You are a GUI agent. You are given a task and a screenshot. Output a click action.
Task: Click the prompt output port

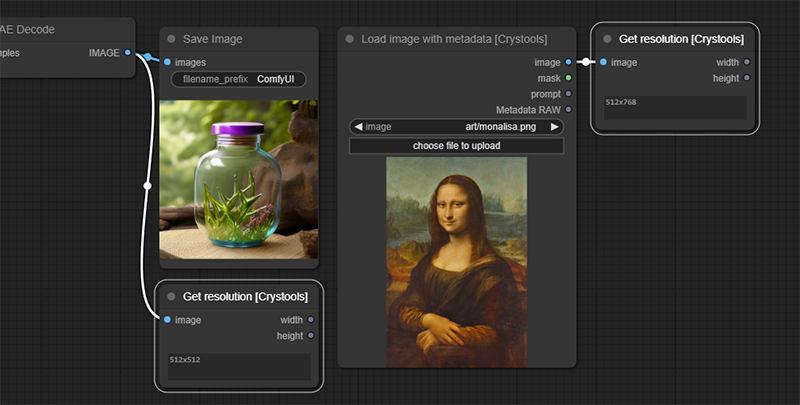(569, 94)
